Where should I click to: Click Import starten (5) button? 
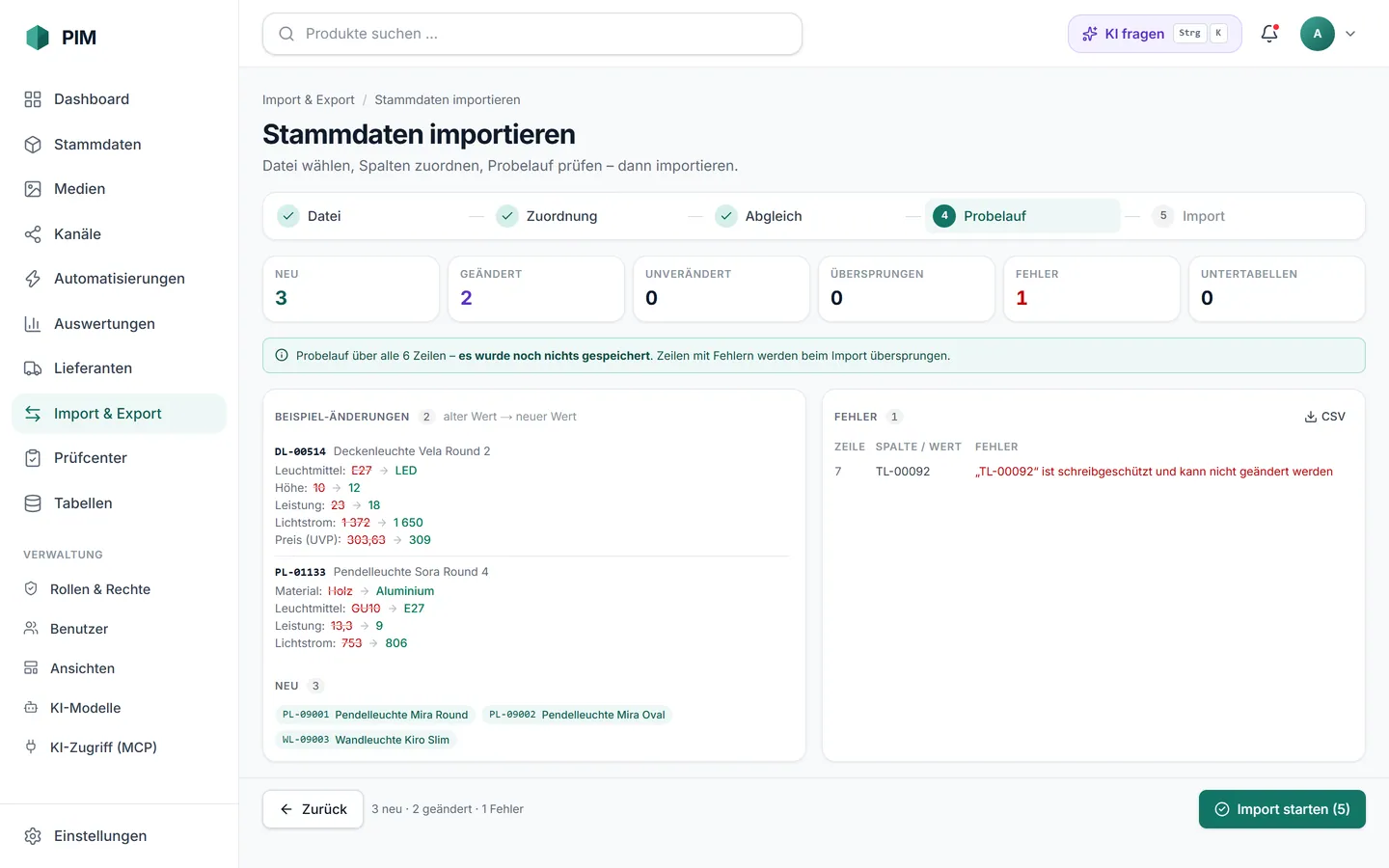point(1282,809)
